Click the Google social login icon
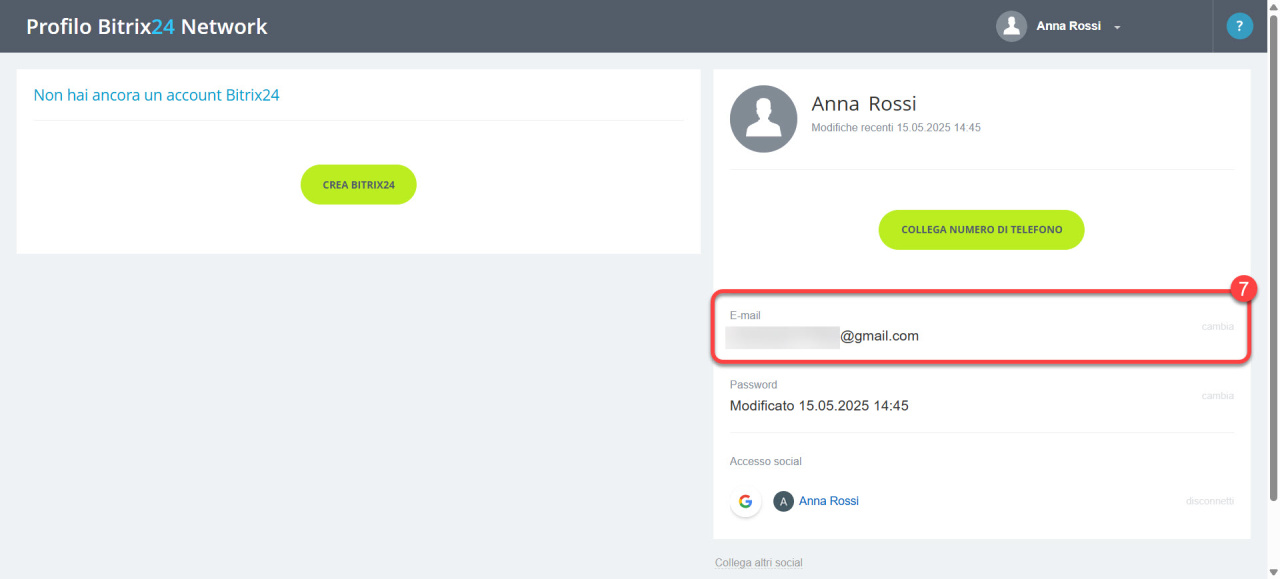Screen dimensions: 1280x579 click(745, 501)
